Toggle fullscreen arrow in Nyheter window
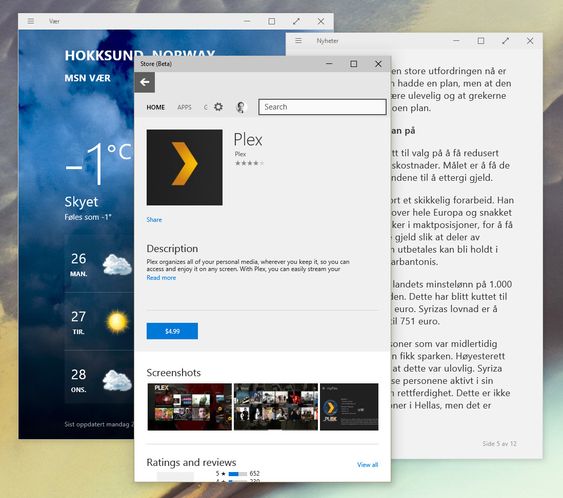This screenshot has height=498, width=563. click(x=506, y=41)
